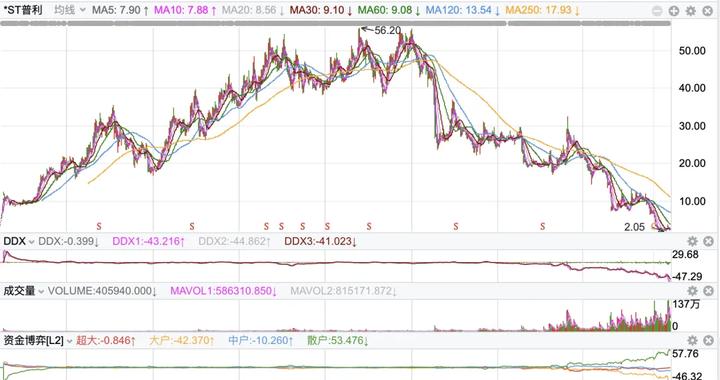Image resolution: width=720 pixels, height=380 pixels.
Task: Open settings gear for the main price chart
Action: tap(691, 11)
